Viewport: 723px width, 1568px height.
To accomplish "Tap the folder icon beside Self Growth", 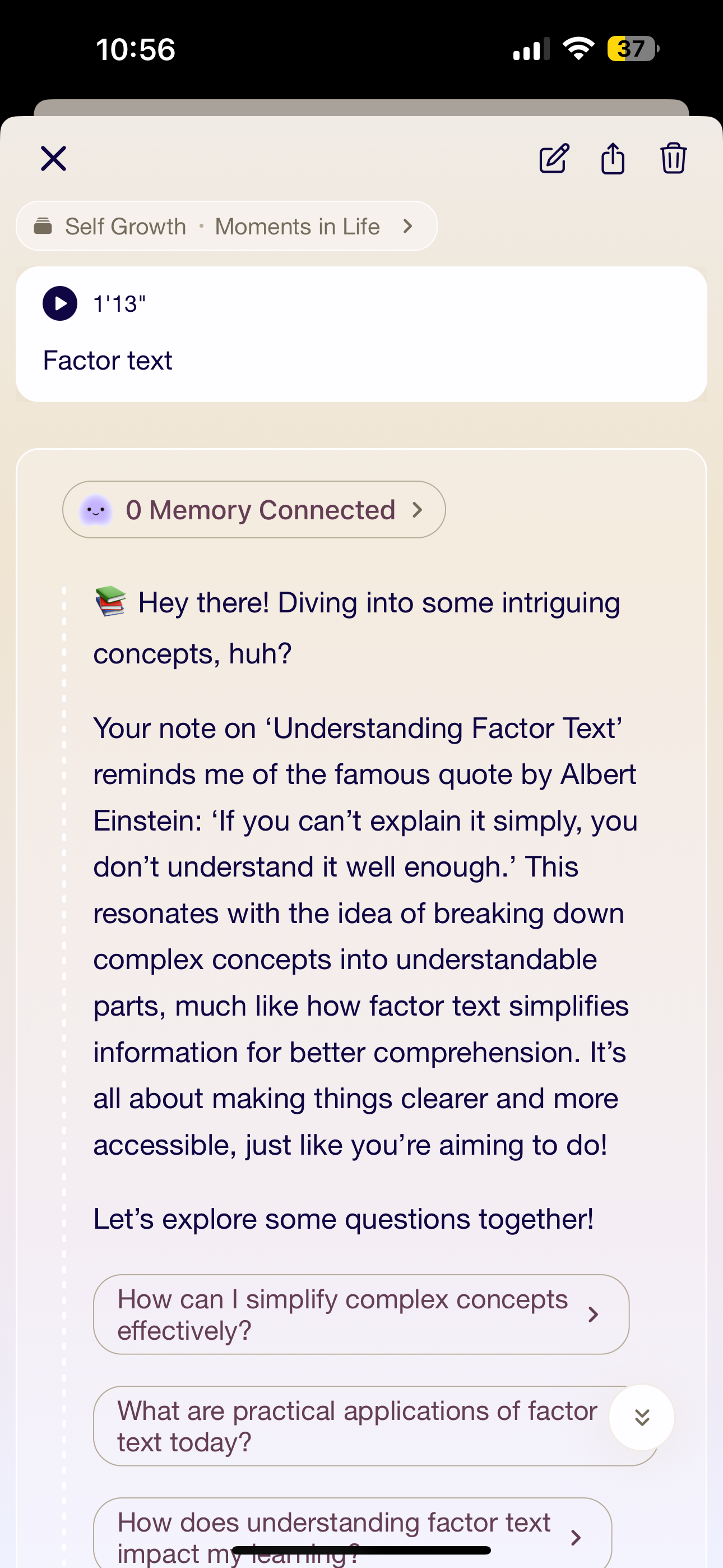I will click(x=43, y=226).
